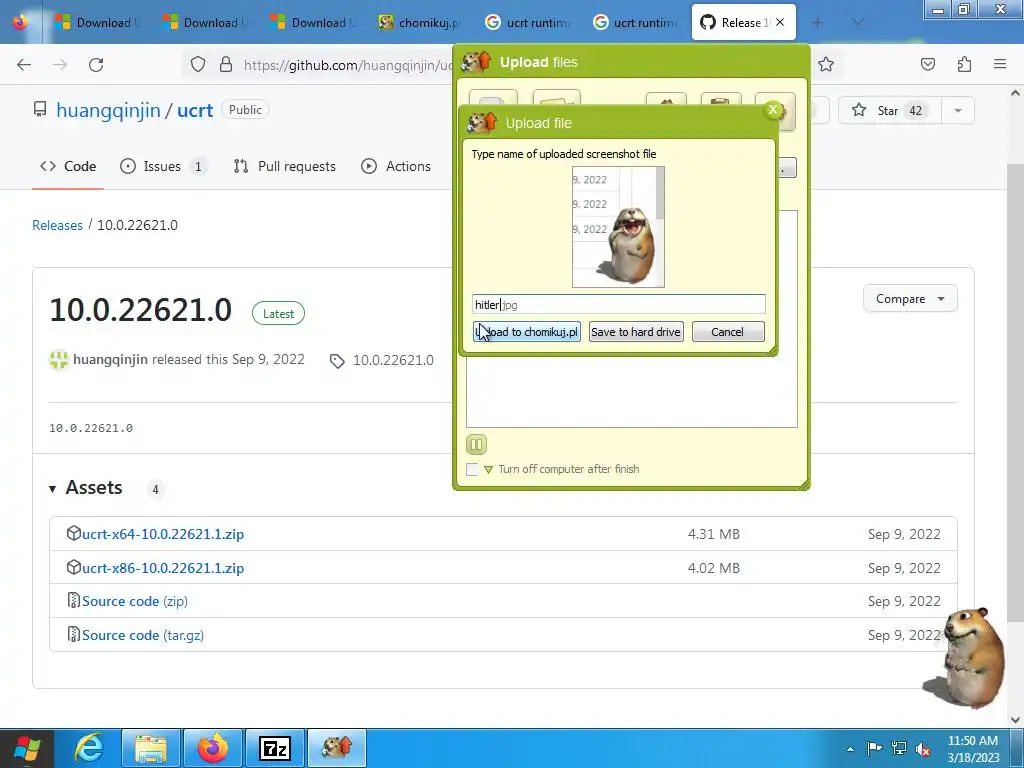The image size is (1024, 768).
Task: Enable Turn off computer after finish
Action: (x=472, y=469)
